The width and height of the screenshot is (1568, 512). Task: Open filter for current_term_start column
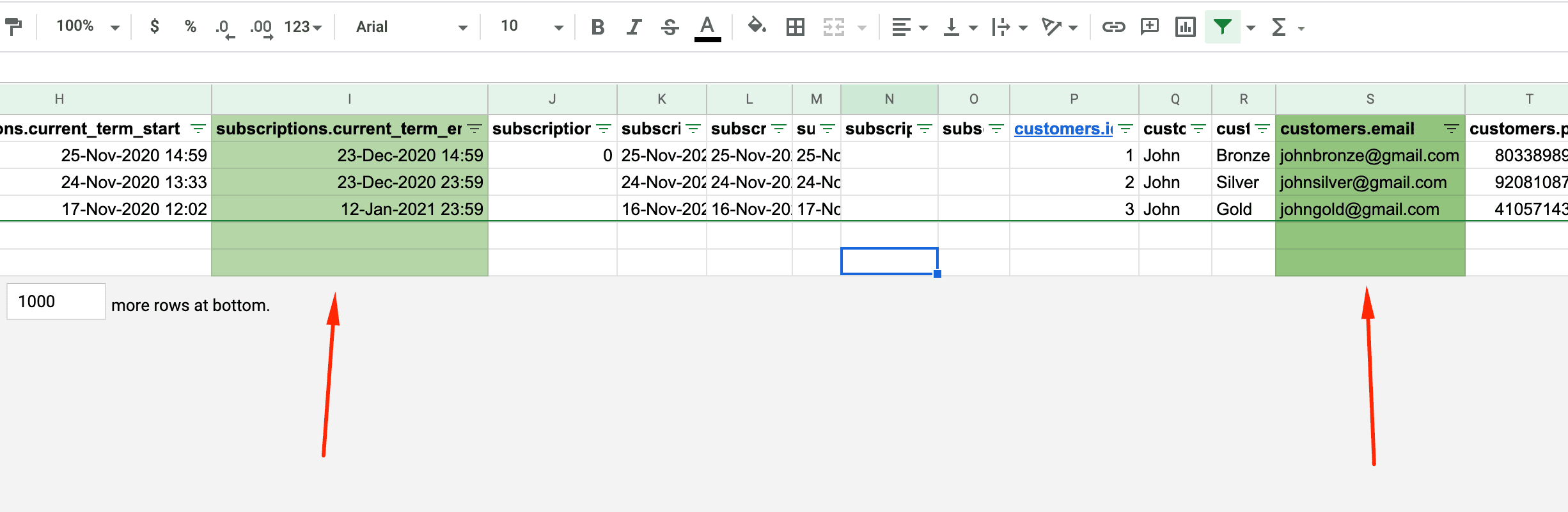(198, 129)
